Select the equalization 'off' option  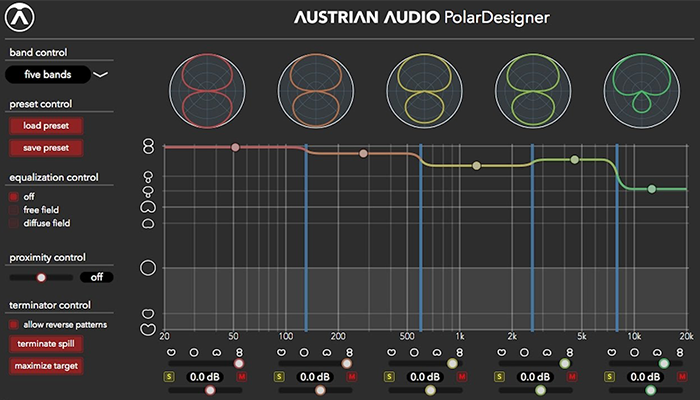(14, 197)
